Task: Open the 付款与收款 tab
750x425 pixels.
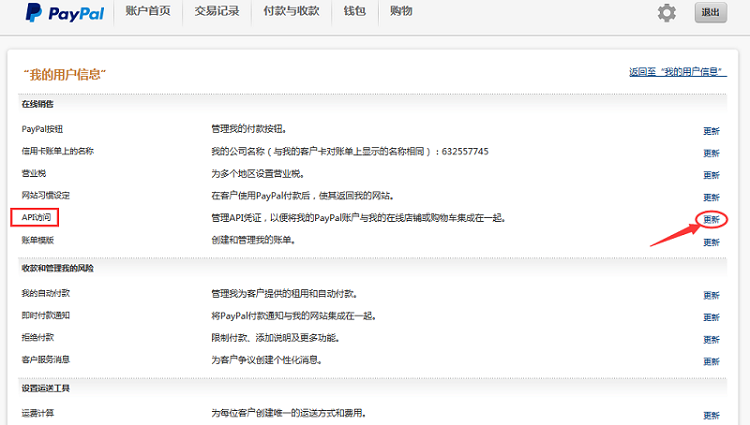Action: [x=291, y=11]
